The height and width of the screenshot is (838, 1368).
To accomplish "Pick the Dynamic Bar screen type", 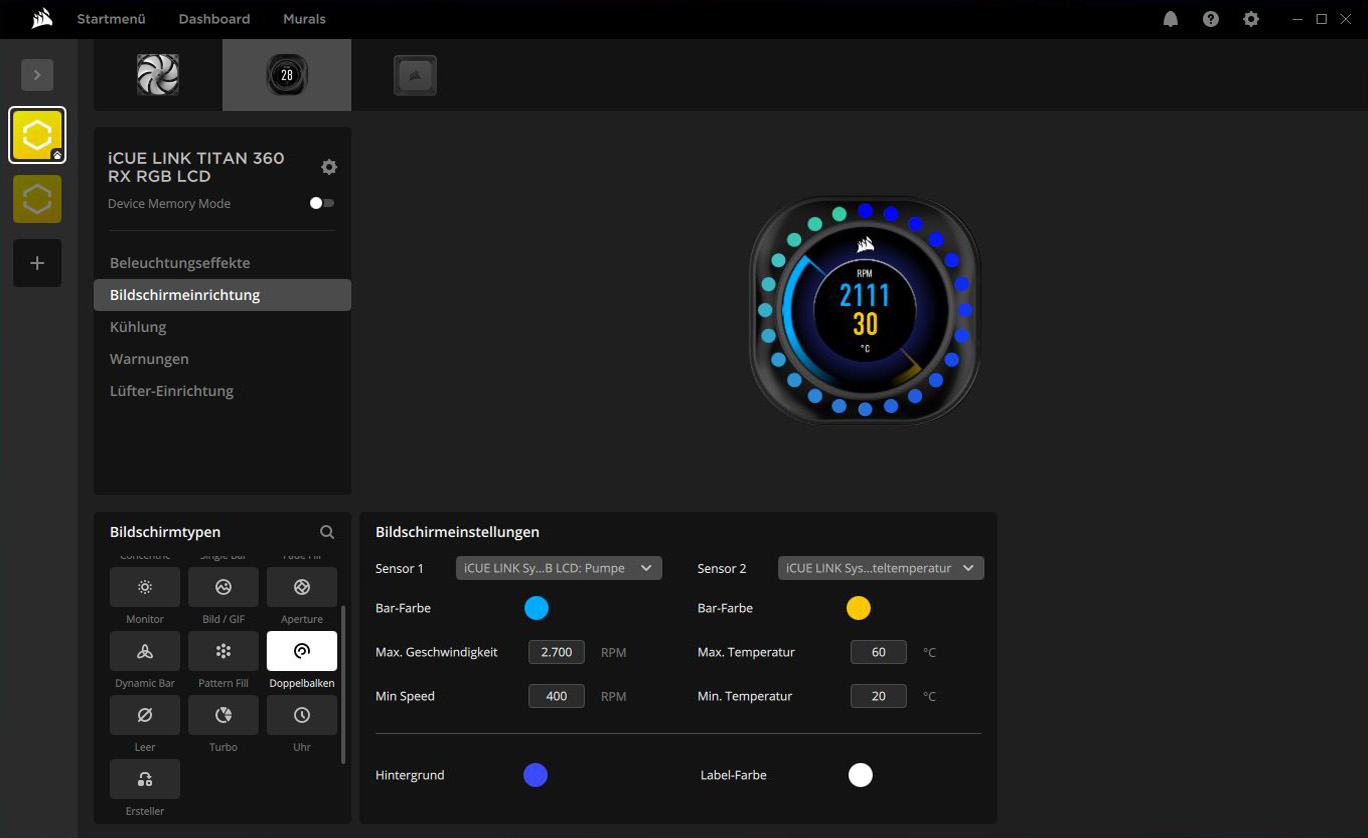I will (x=145, y=651).
